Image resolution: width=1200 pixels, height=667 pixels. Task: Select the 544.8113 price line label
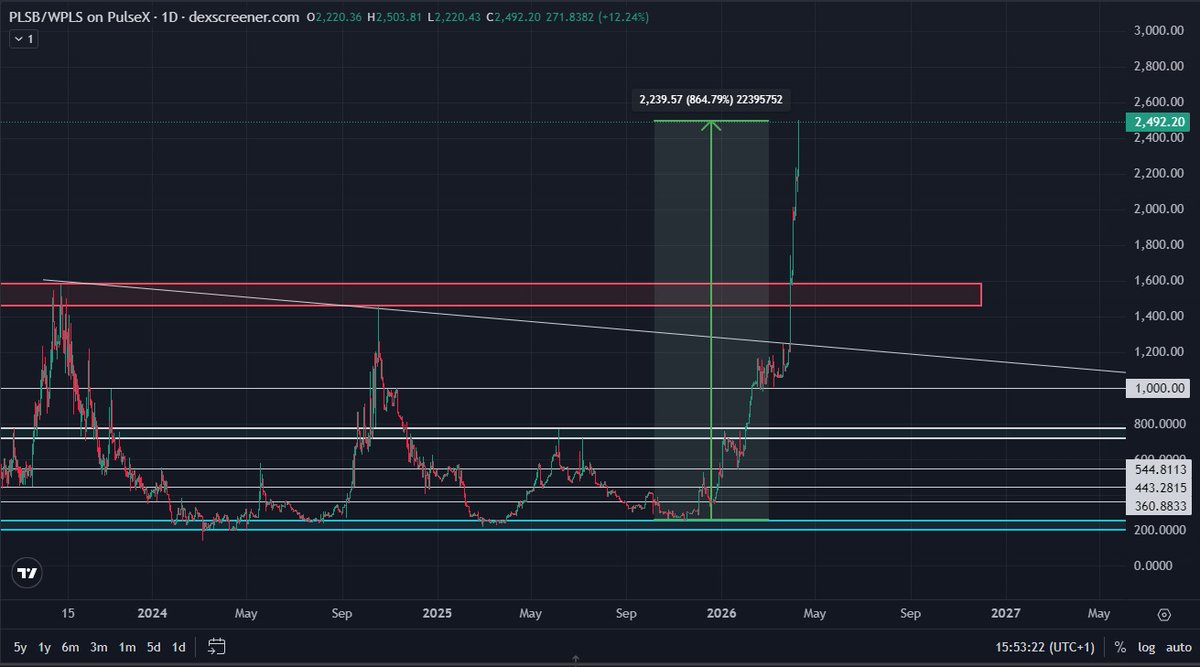tap(1161, 468)
